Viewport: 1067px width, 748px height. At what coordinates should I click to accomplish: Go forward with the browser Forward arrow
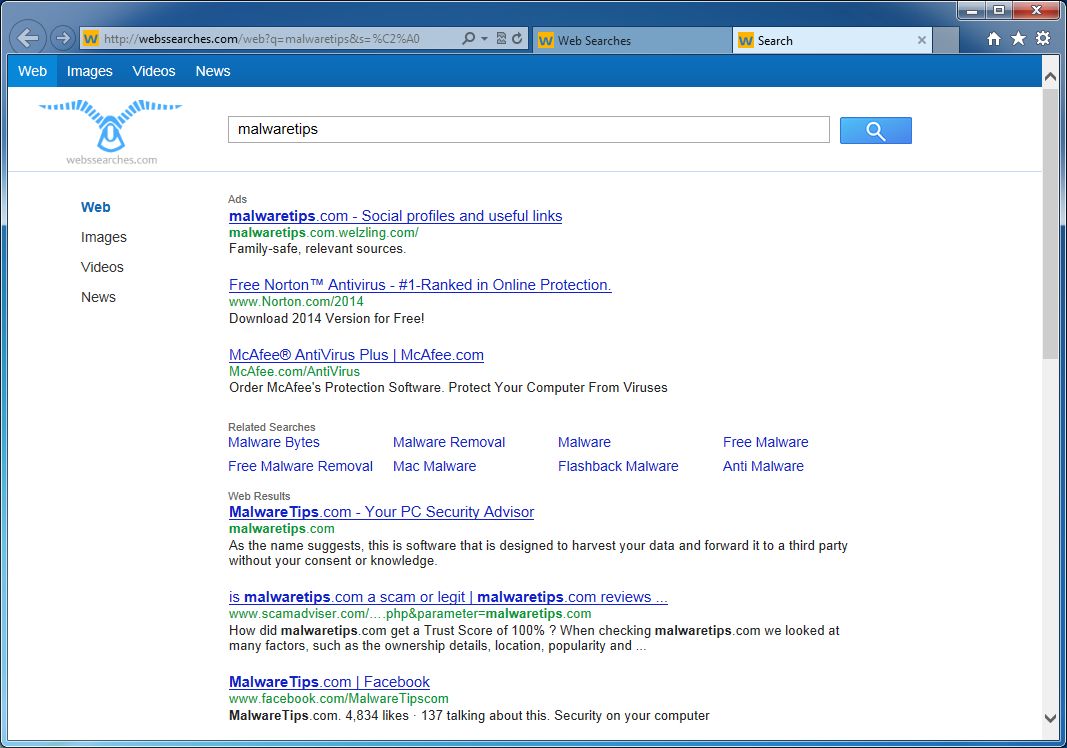(x=63, y=38)
